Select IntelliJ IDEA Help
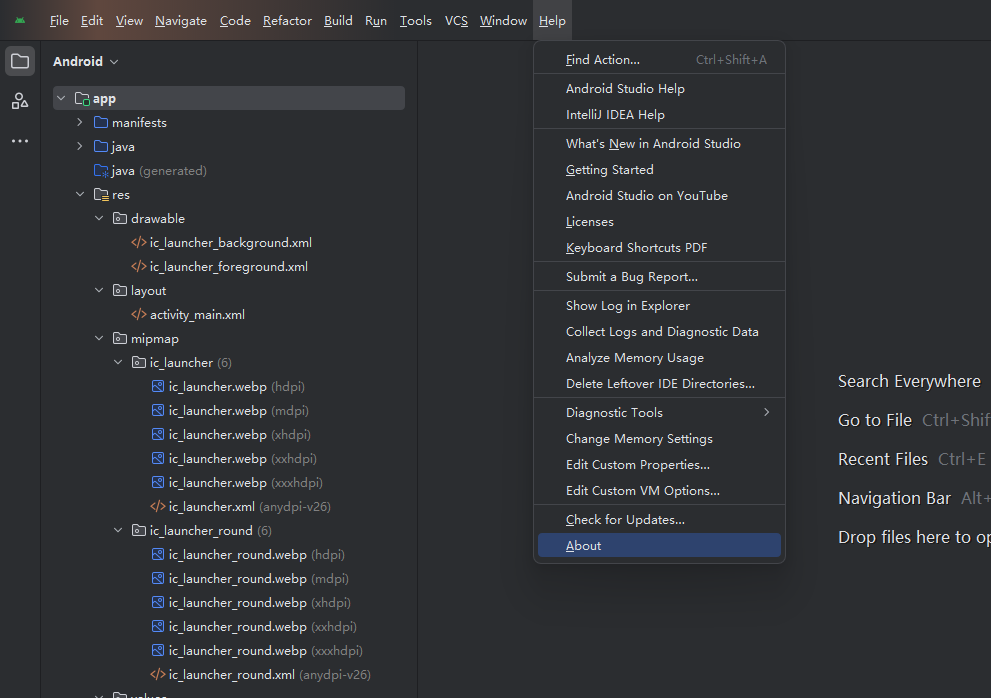Screen dimensions: 991x698 click(x=659, y=114)
